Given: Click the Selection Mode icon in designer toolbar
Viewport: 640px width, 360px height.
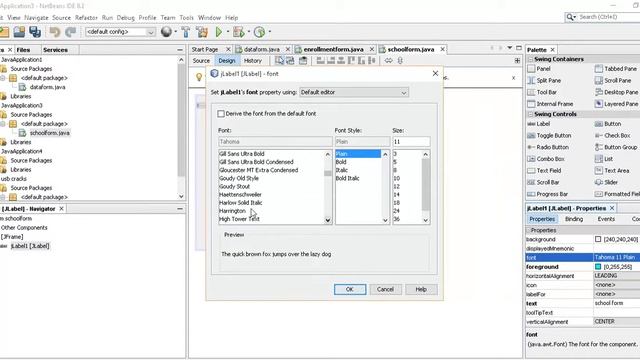Looking at the screenshot, I should (279, 60).
